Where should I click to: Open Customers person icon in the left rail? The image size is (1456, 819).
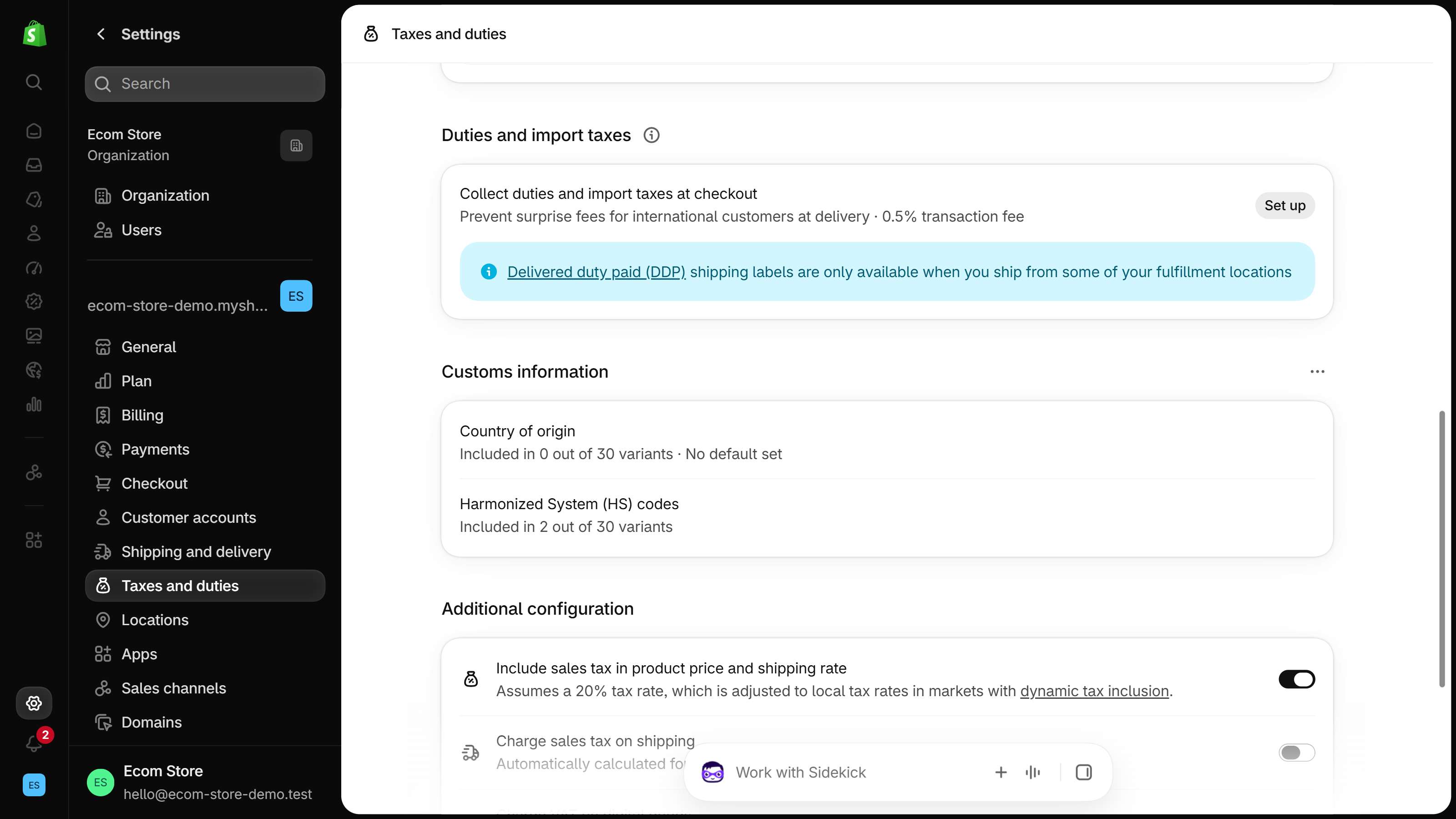click(34, 233)
